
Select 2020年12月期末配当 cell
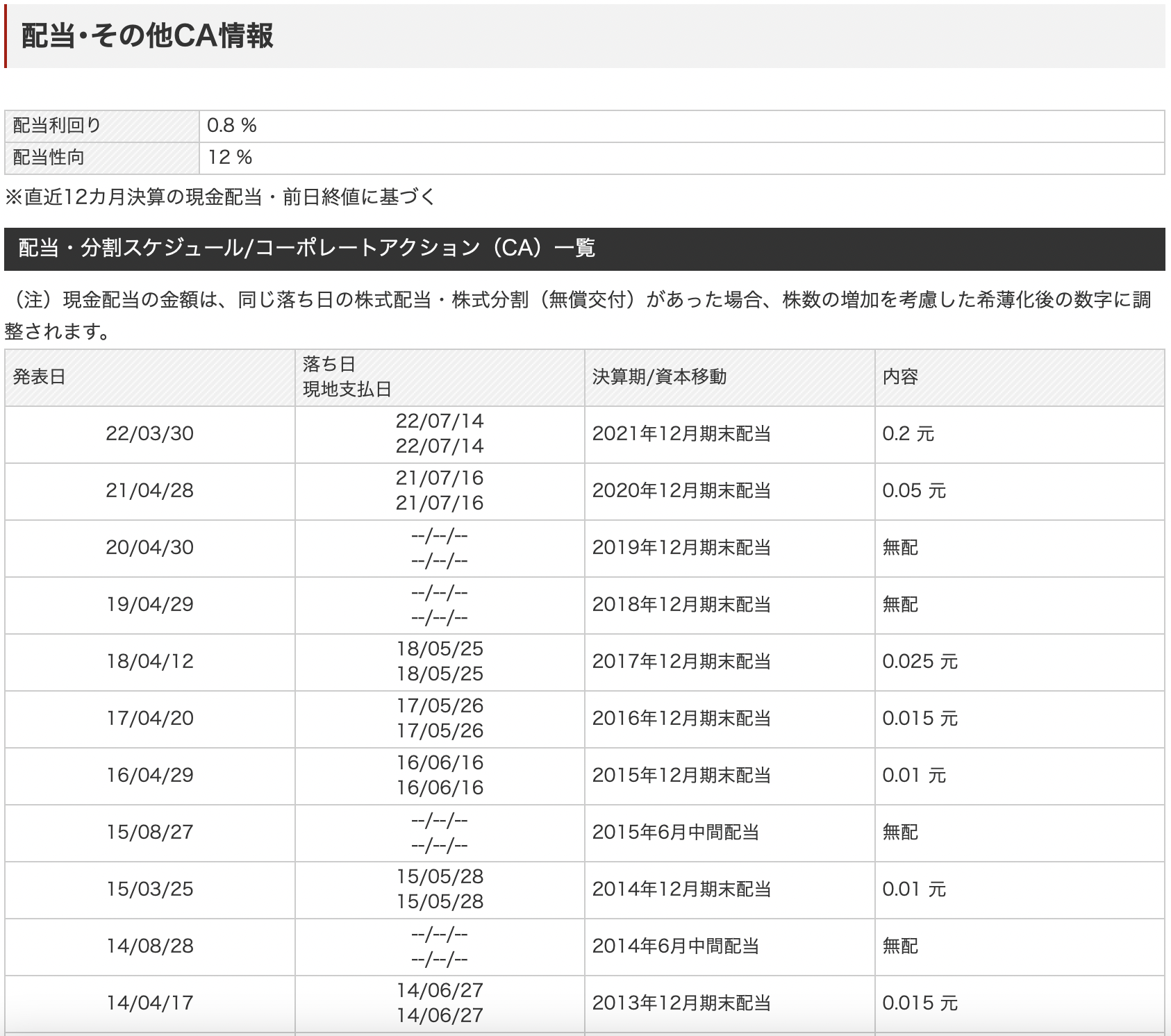729,491
